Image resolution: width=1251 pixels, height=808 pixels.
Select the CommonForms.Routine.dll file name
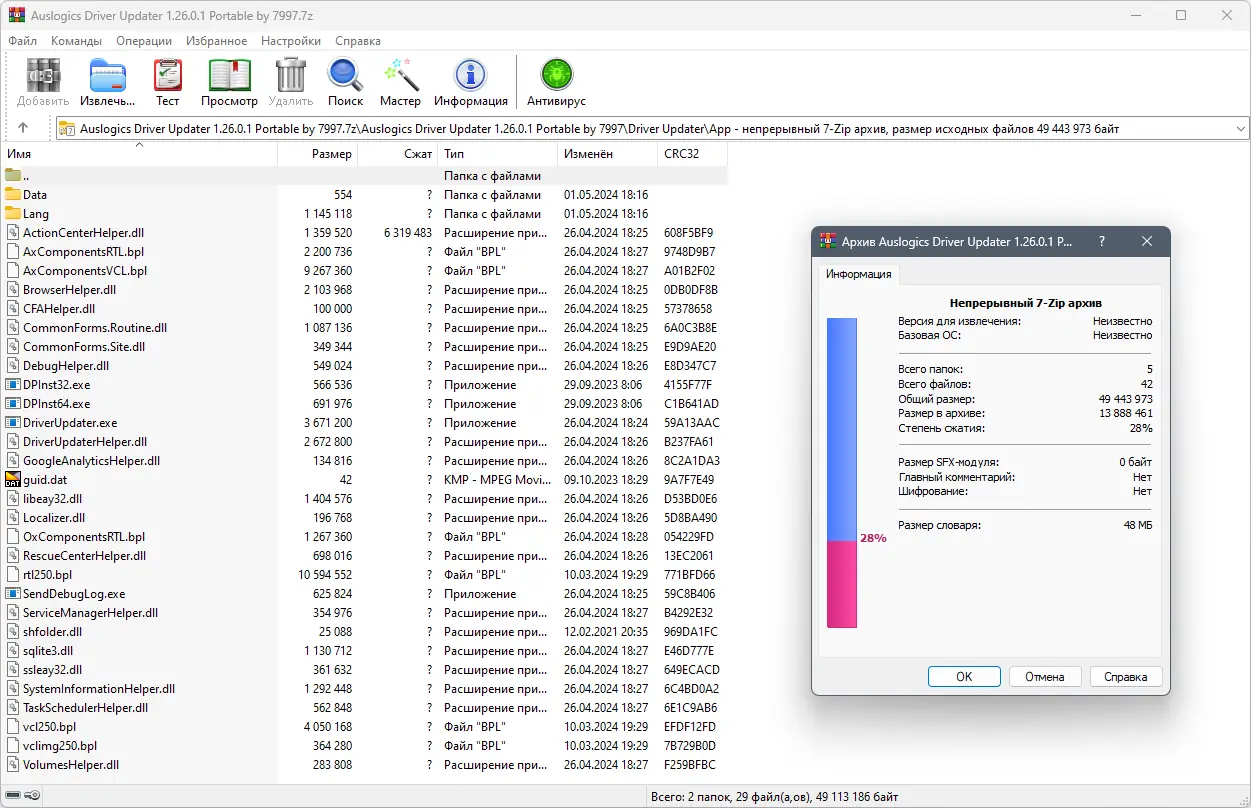coord(95,328)
